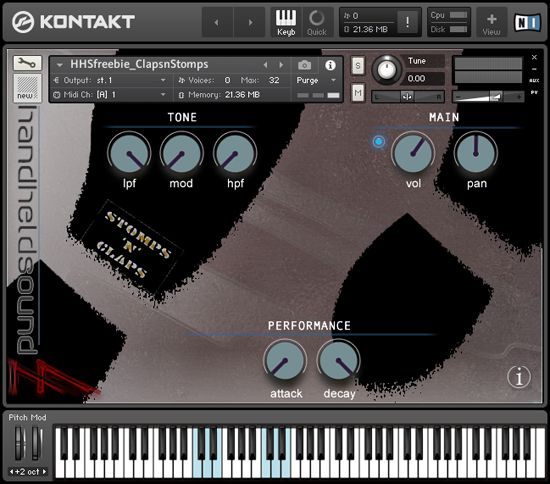
Task: Click the Kontakt logo
Action: (x=73, y=22)
